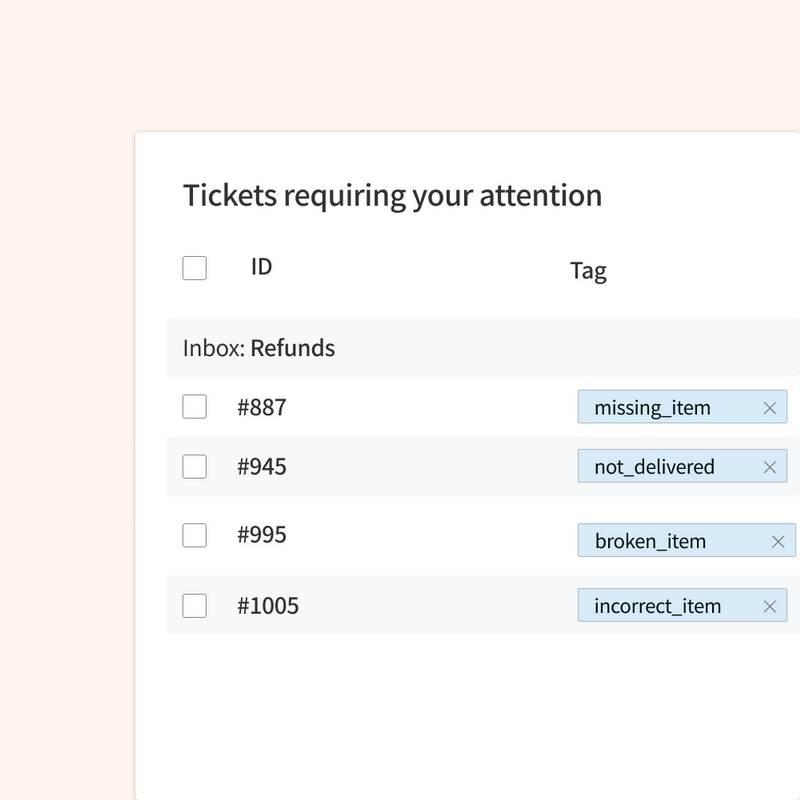
Task: Select the checkbox for ticket #887
Action: click(194, 407)
